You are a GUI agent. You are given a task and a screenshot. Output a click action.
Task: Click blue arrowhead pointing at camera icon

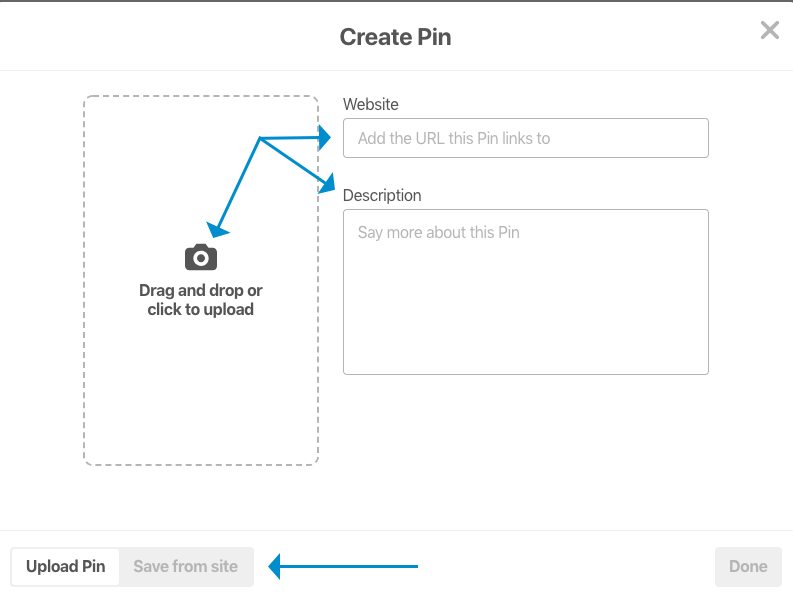click(217, 230)
